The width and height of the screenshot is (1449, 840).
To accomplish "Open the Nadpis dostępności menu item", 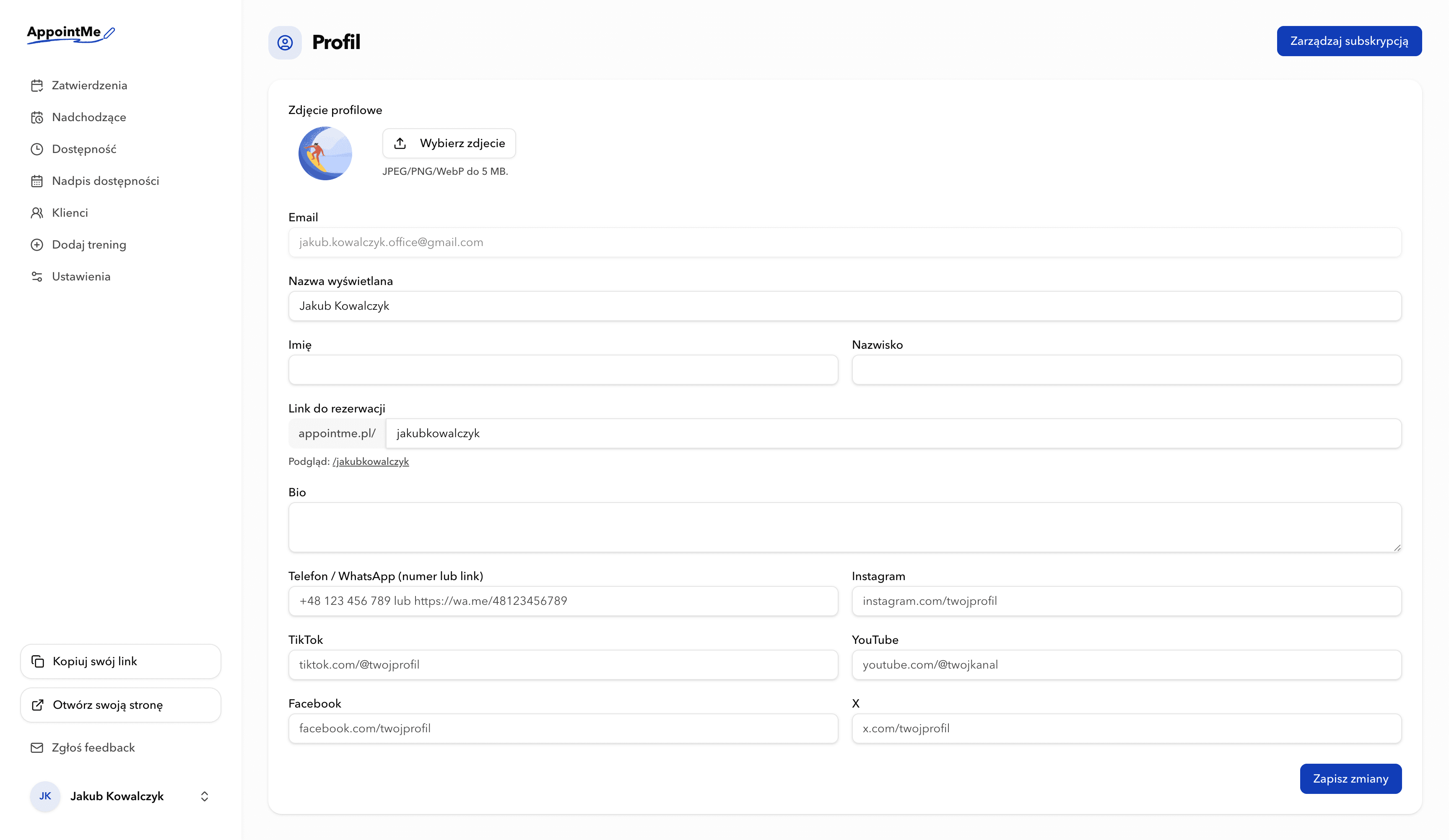I will pos(105,181).
